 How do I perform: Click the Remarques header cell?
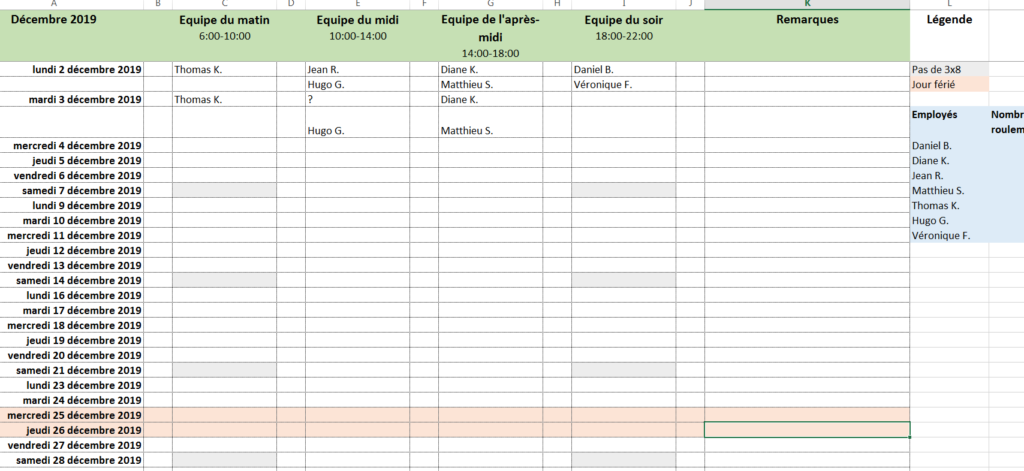point(807,36)
